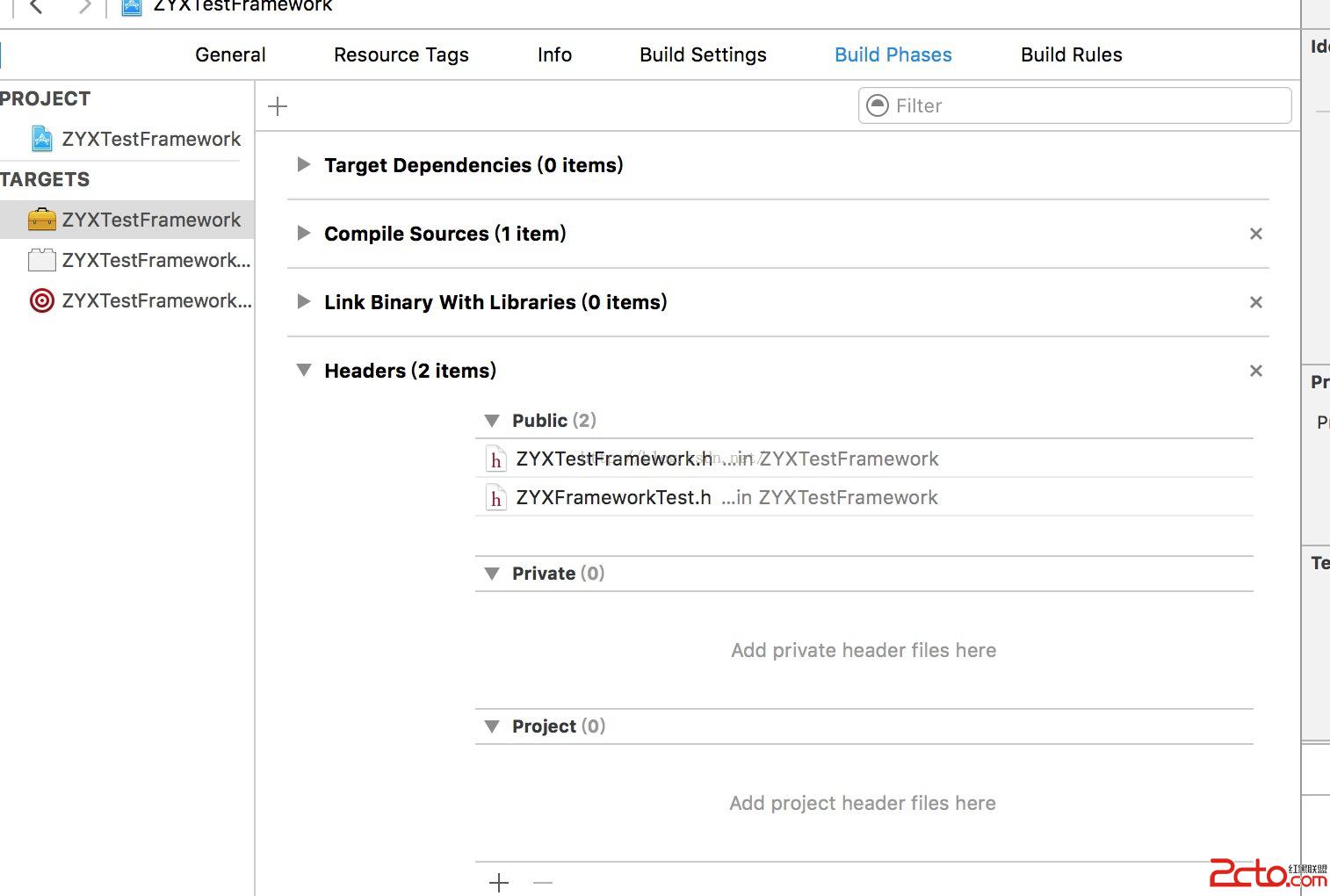Remove the Compile Sources phase with its X
The width and height of the screenshot is (1330, 896).
pos(1256,234)
